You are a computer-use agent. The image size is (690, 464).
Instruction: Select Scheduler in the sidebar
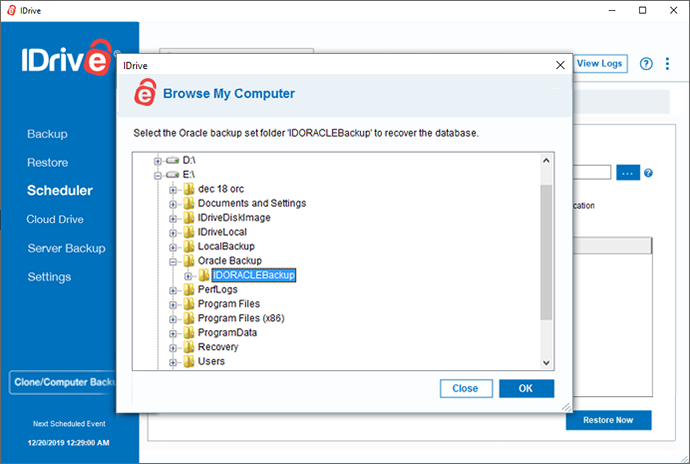(60, 191)
